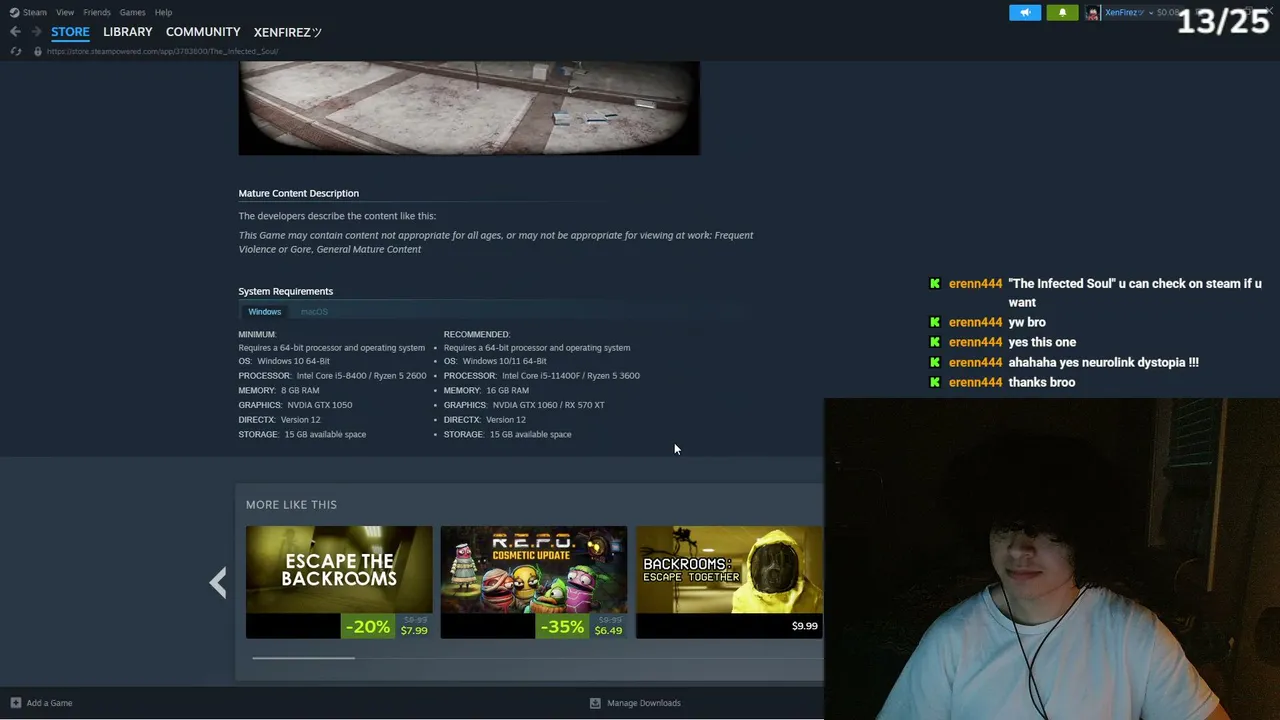The height and width of the screenshot is (720, 1280).
Task: Switch to the LIBRARY tab
Action: (128, 32)
